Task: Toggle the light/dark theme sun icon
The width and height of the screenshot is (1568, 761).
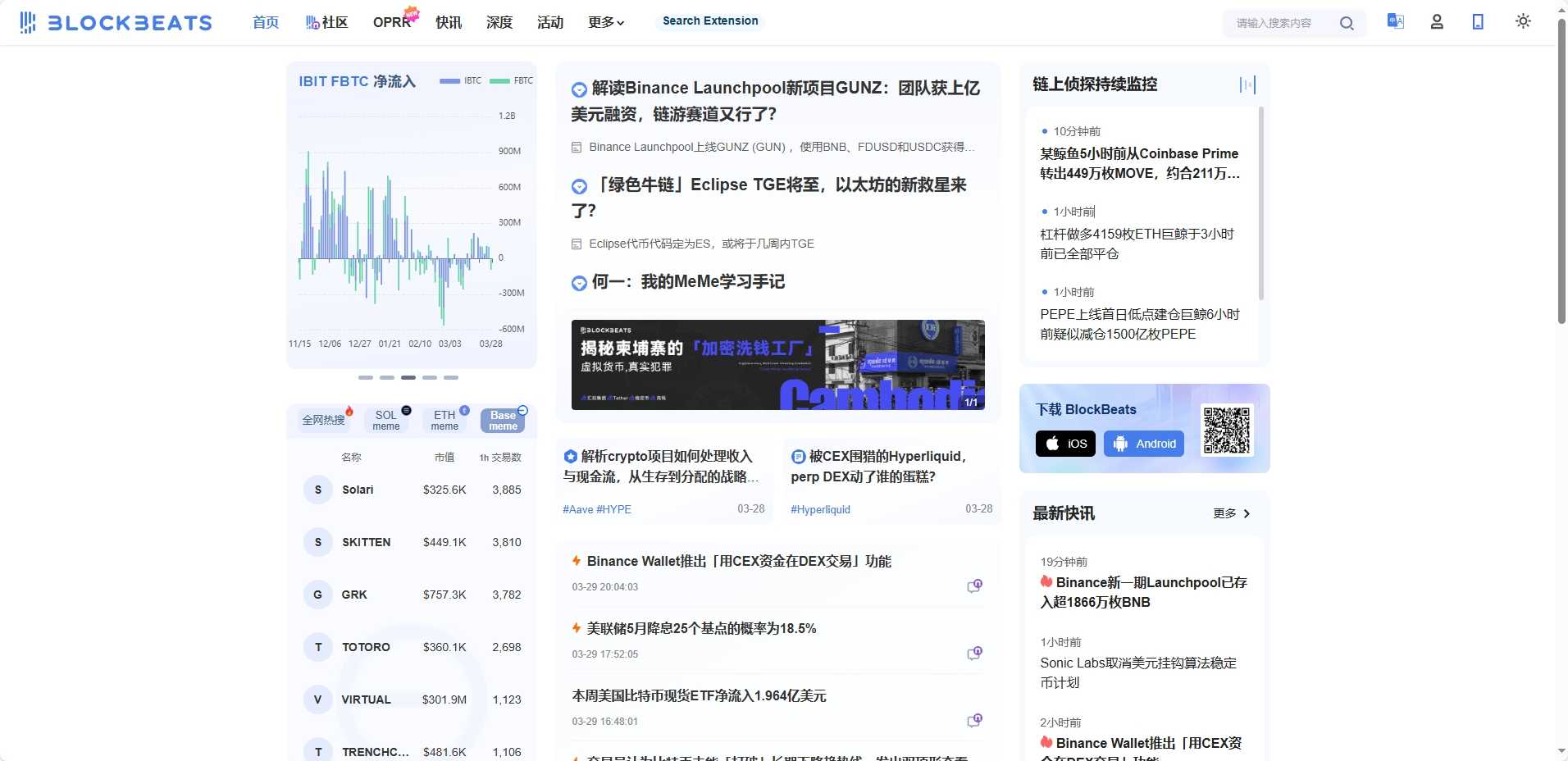Action: (x=1523, y=21)
